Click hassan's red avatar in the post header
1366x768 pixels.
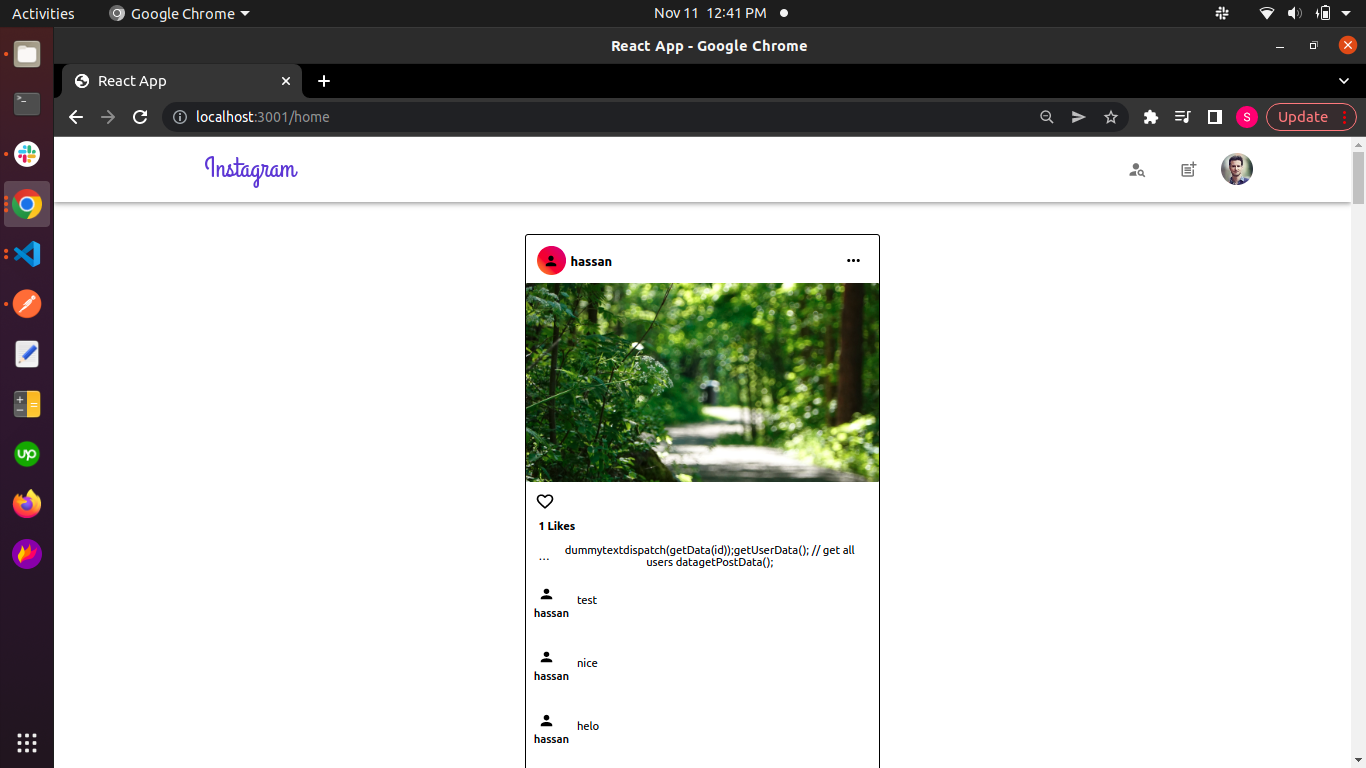pos(551,261)
